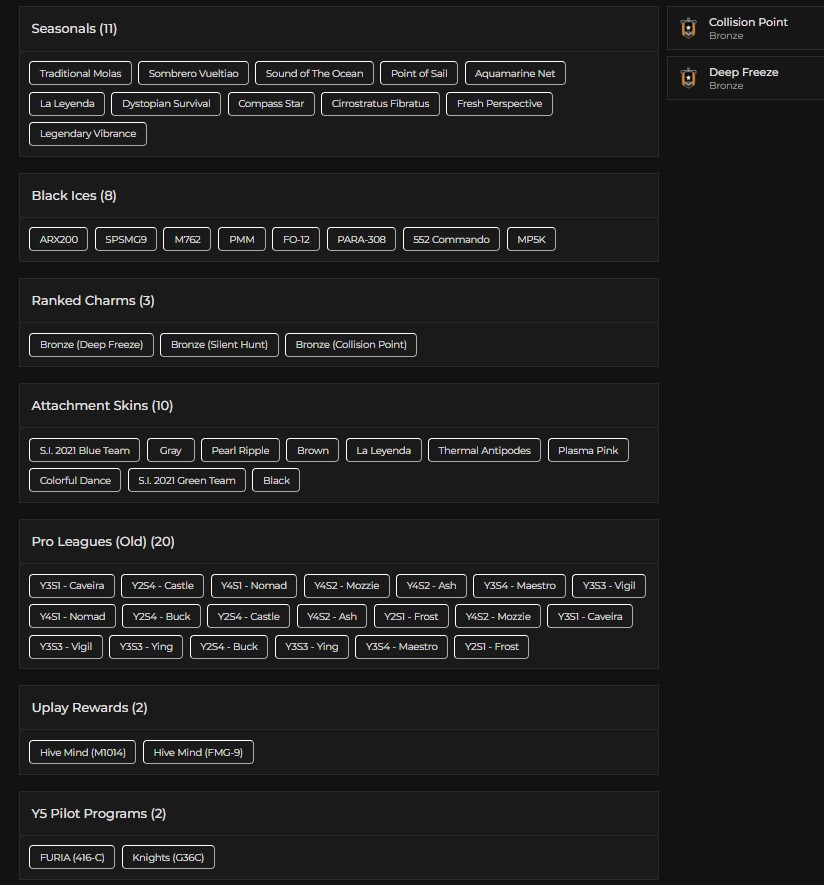Click the Bronze (Silent Hunt) charm tag

(219, 345)
